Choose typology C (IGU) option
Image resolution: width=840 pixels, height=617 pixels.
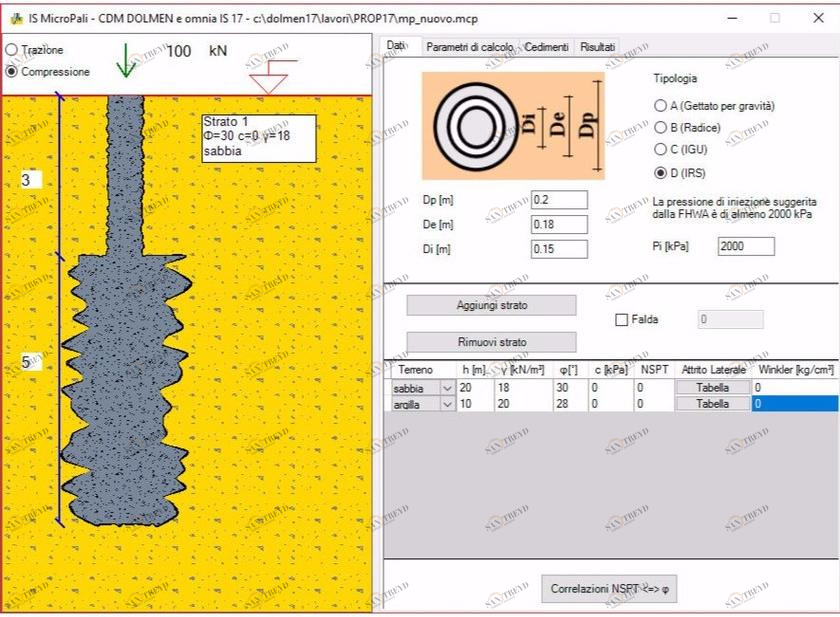click(660, 150)
